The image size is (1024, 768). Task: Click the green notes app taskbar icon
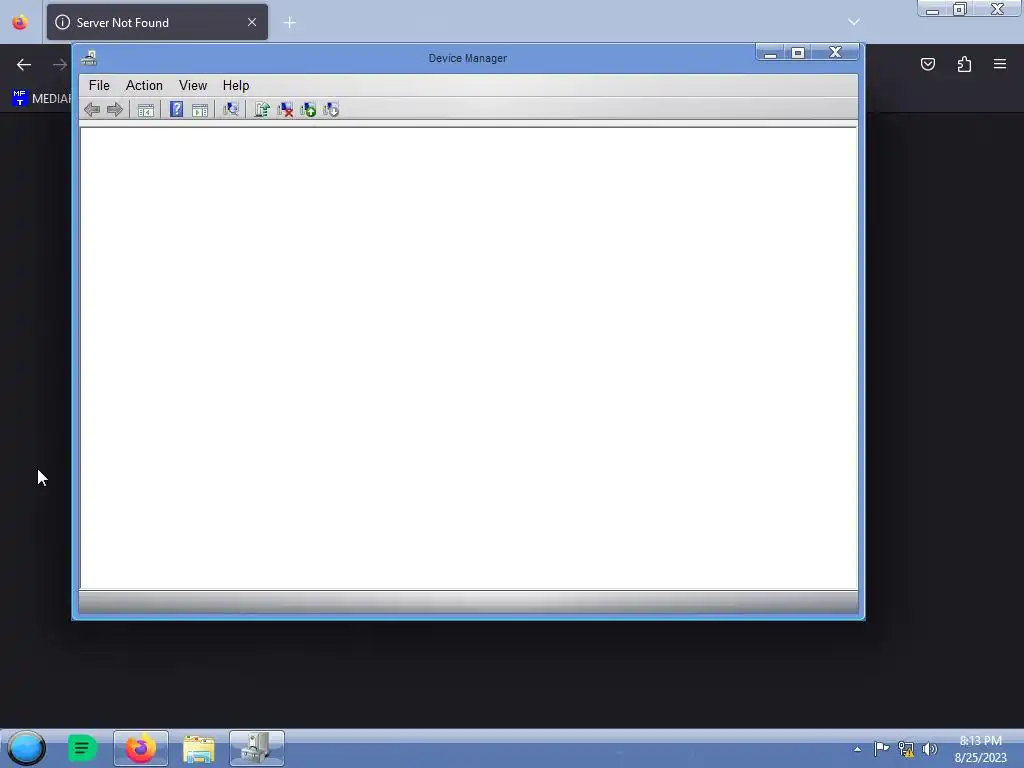click(x=82, y=748)
